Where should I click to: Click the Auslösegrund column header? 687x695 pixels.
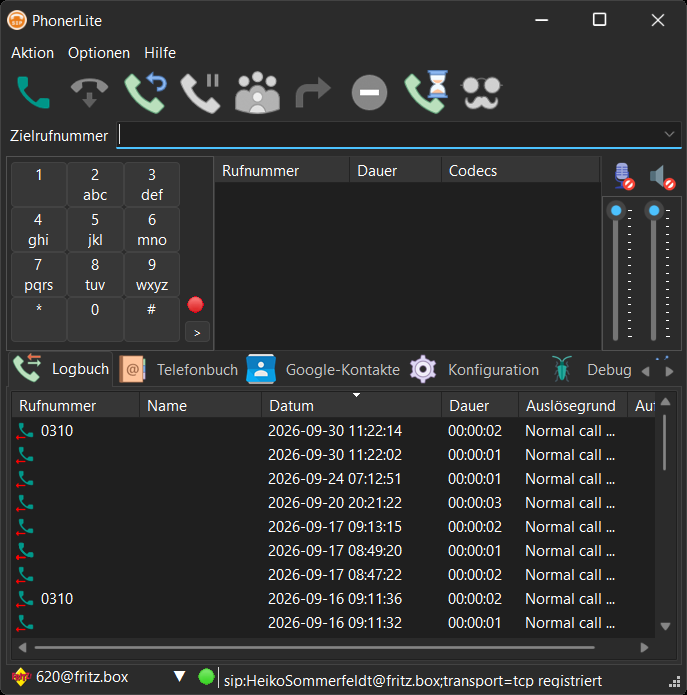click(x=573, y=405)
